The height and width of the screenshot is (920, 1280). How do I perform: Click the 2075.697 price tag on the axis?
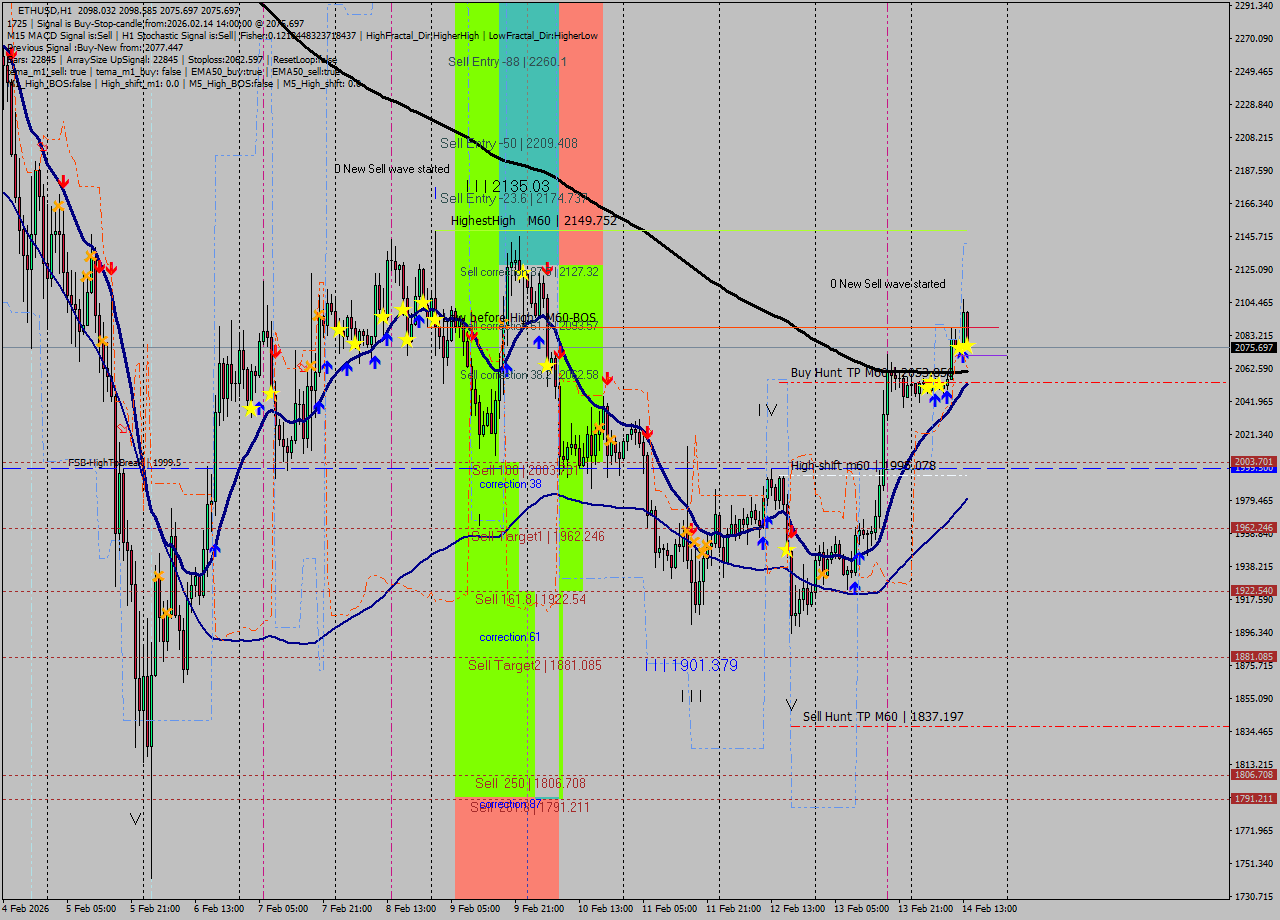tap(1252, 347)
